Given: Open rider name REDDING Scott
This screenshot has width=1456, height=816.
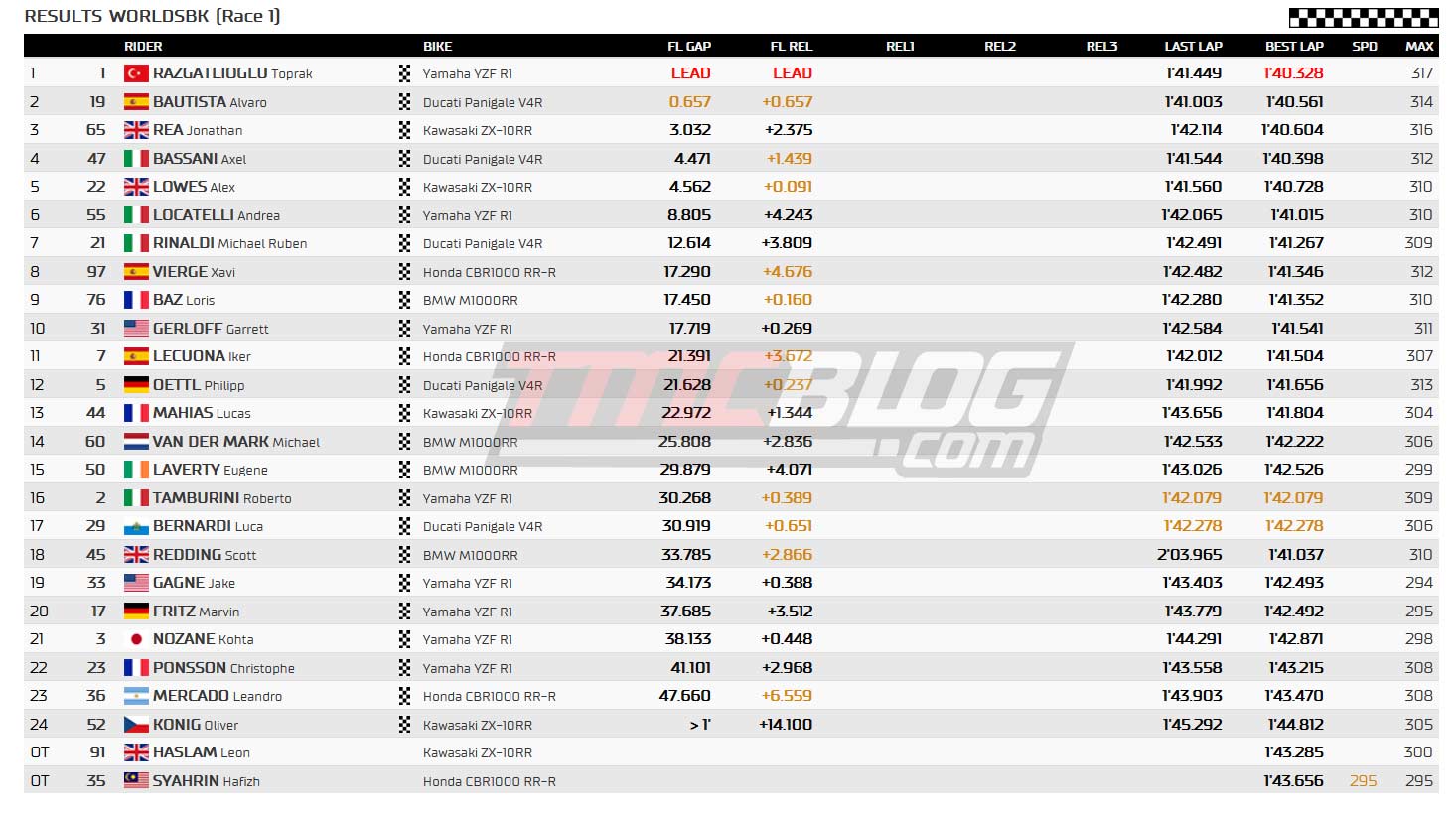Looking at the screenshot, I should point(205,555).
